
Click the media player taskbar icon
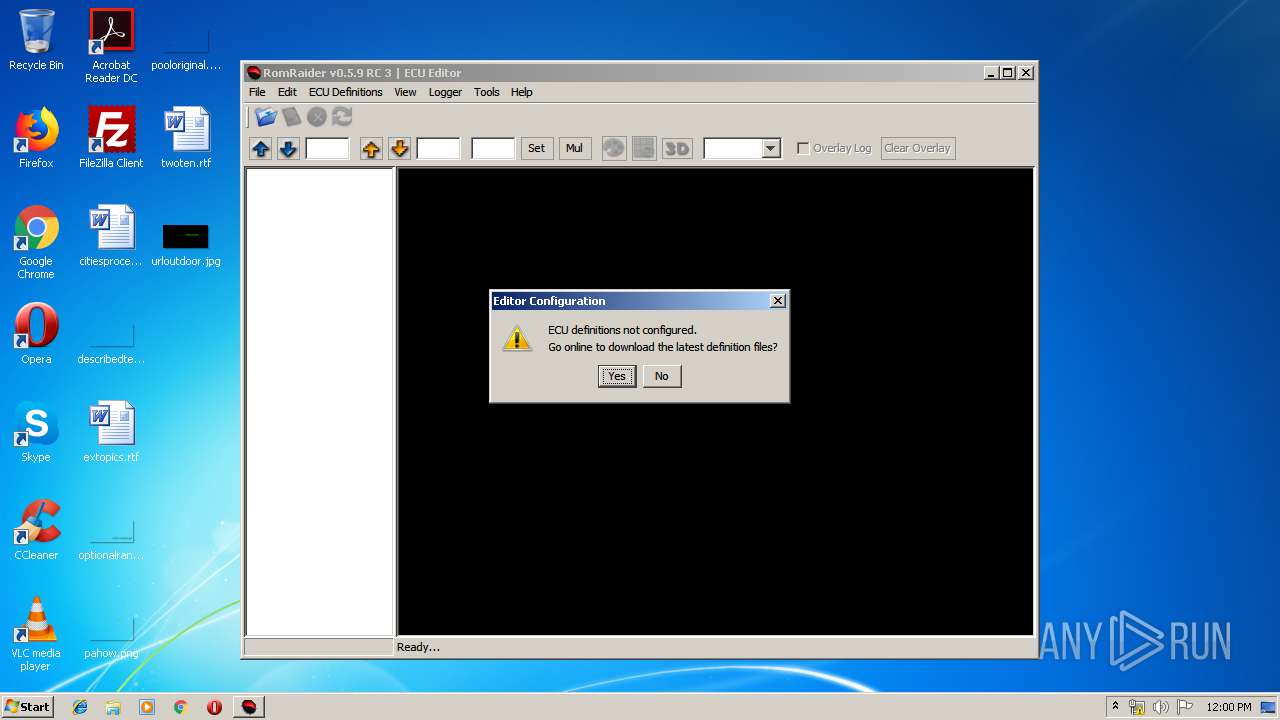tap(147, 707)
